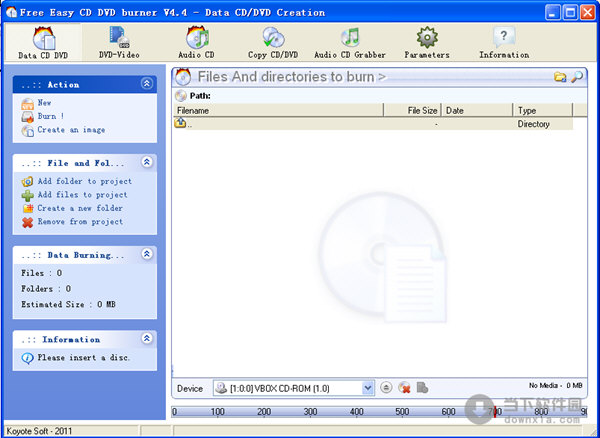
Task: Collapse the Data Burning... panel
Action: pos(147,254)
